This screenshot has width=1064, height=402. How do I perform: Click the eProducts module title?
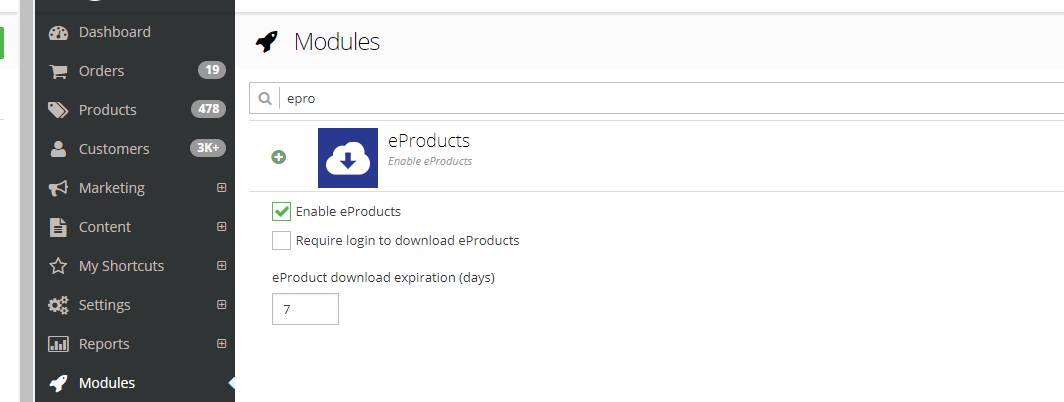coord(428,141)
